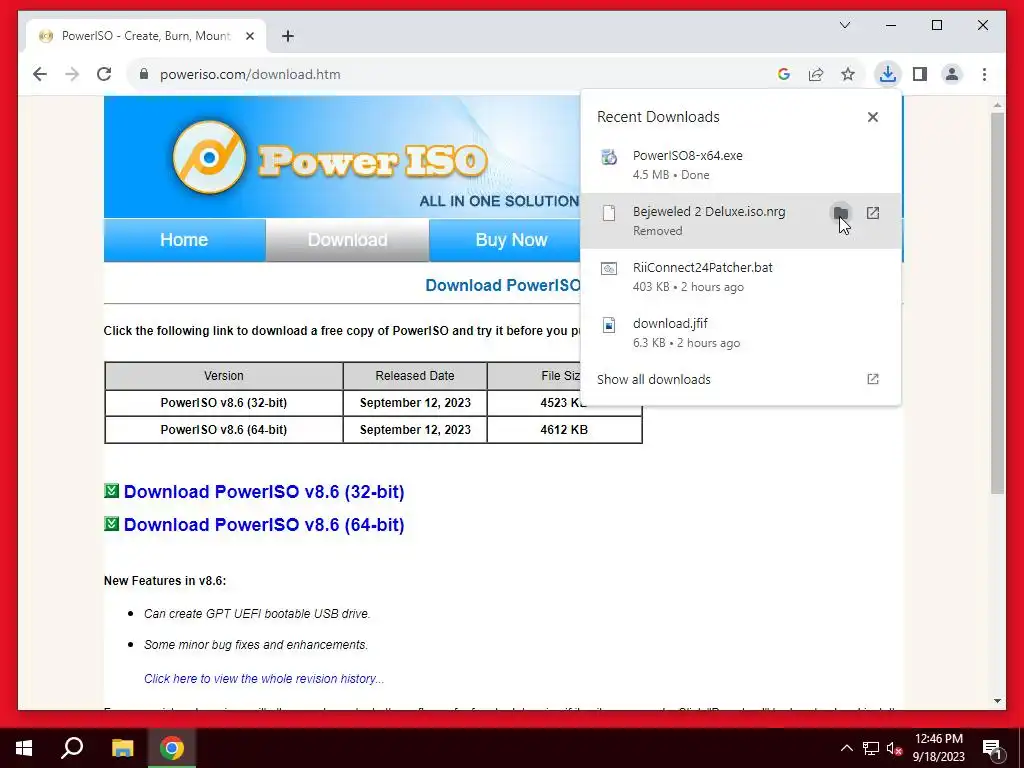
Task: Click Show all downloads
Action: click(654, 379)
